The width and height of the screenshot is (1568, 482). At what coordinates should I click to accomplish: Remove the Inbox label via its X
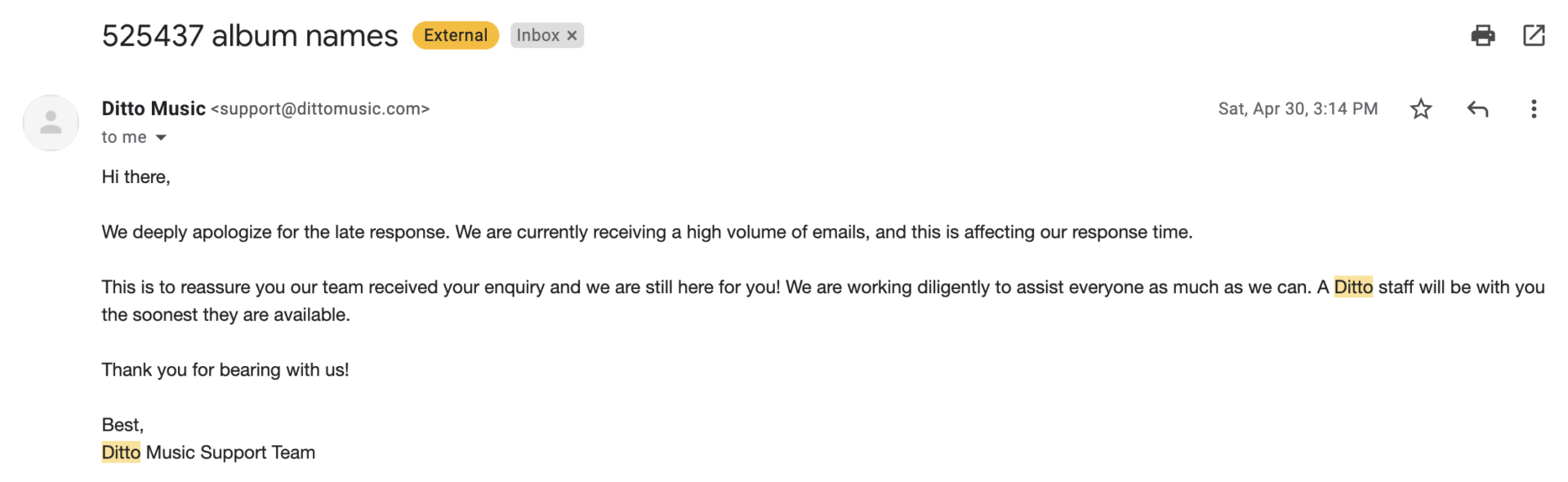click(572, 35)
